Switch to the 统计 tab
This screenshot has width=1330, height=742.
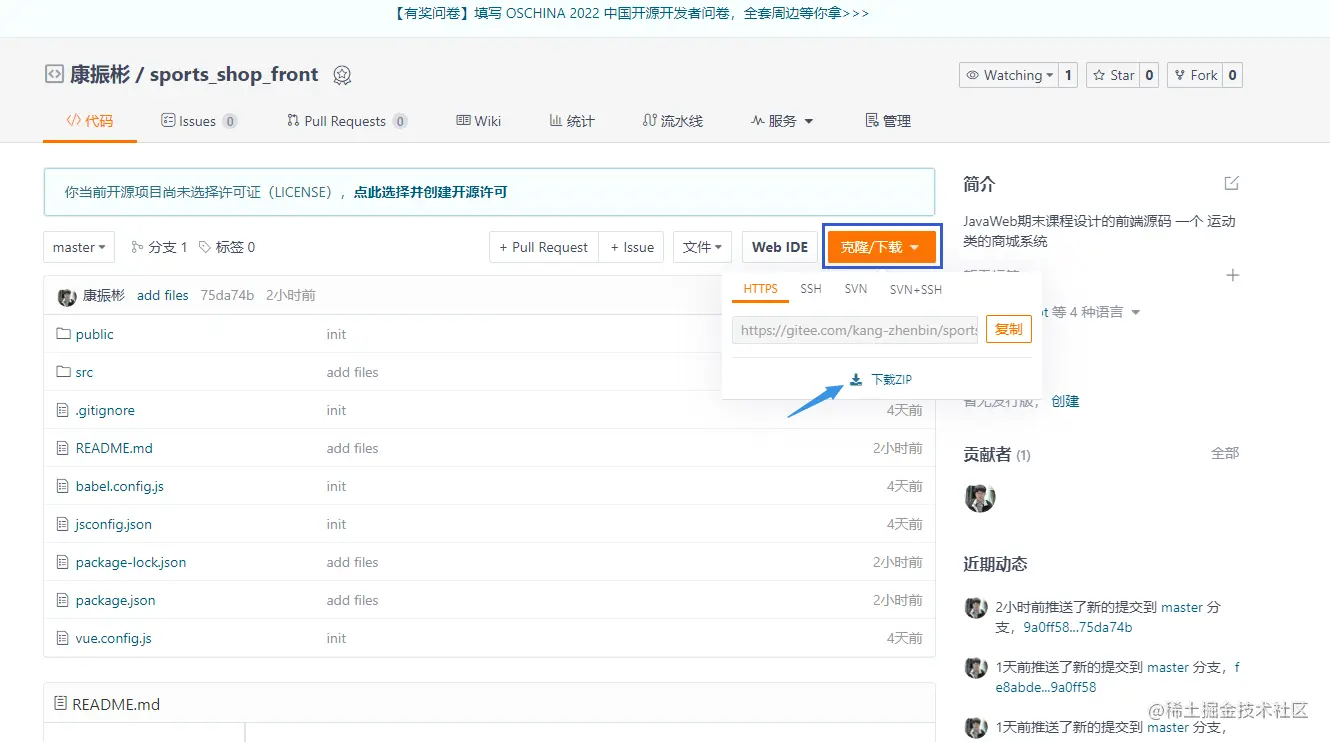coord(572,121)
